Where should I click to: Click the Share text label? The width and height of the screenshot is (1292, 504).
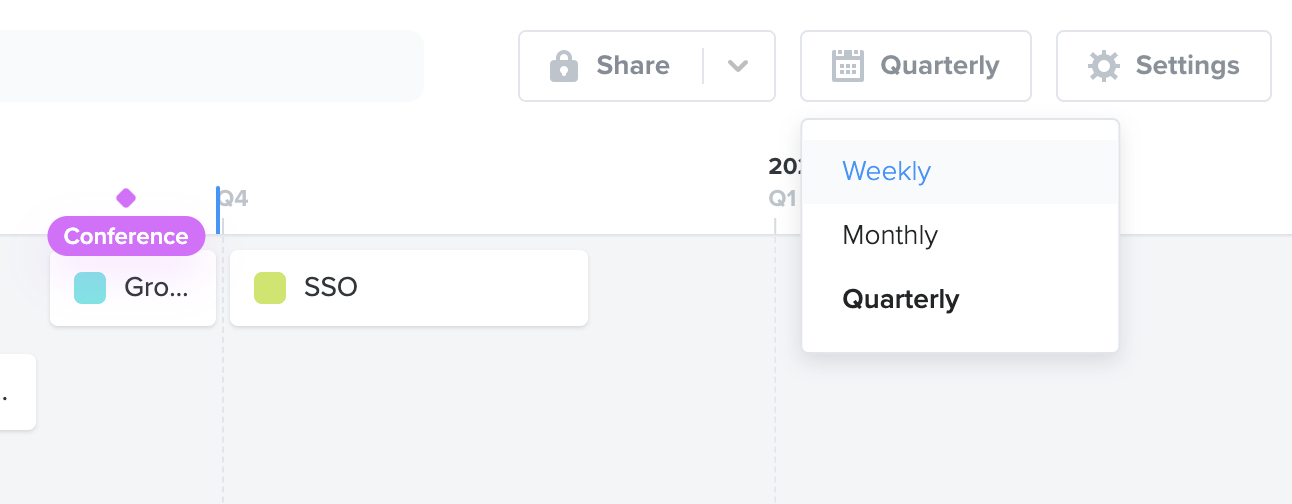633,66
